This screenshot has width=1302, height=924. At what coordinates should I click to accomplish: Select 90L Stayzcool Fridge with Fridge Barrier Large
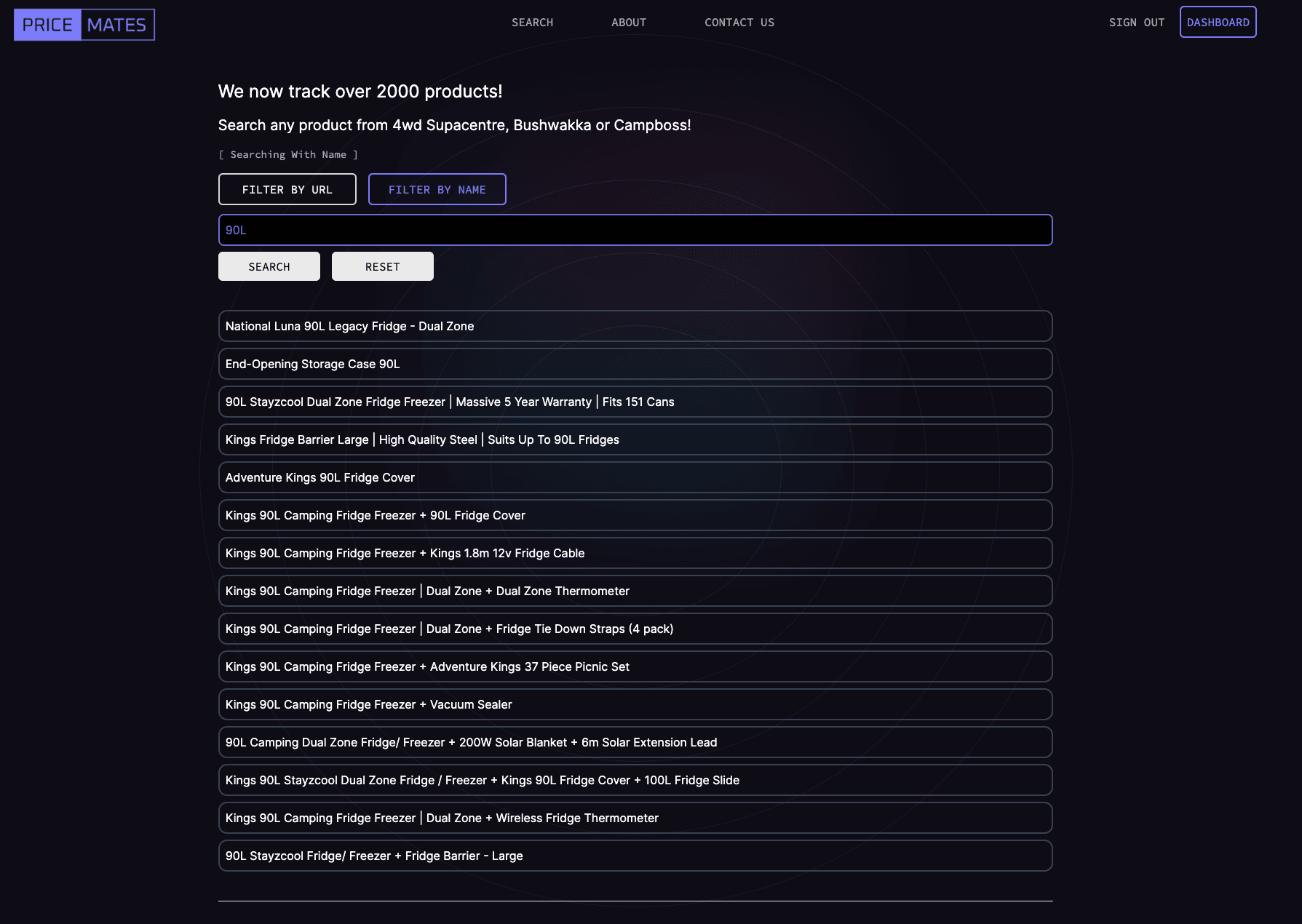pyautogui.click(x=635, y=856)
